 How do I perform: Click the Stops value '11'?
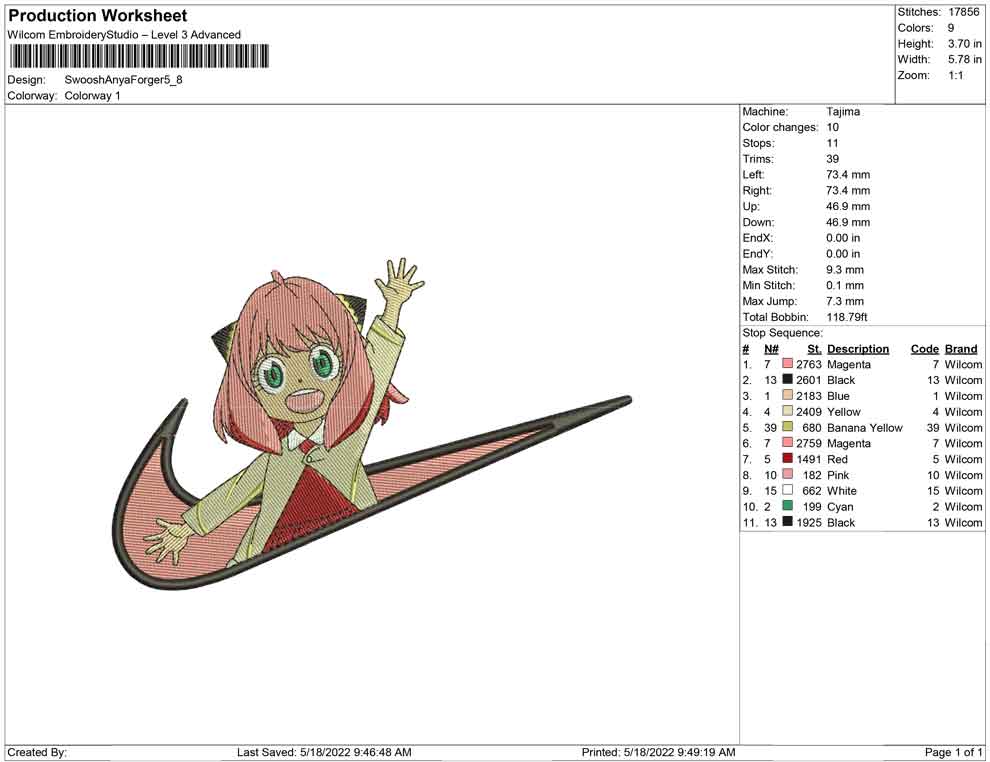pyautogui.click(x=833, y=143)
